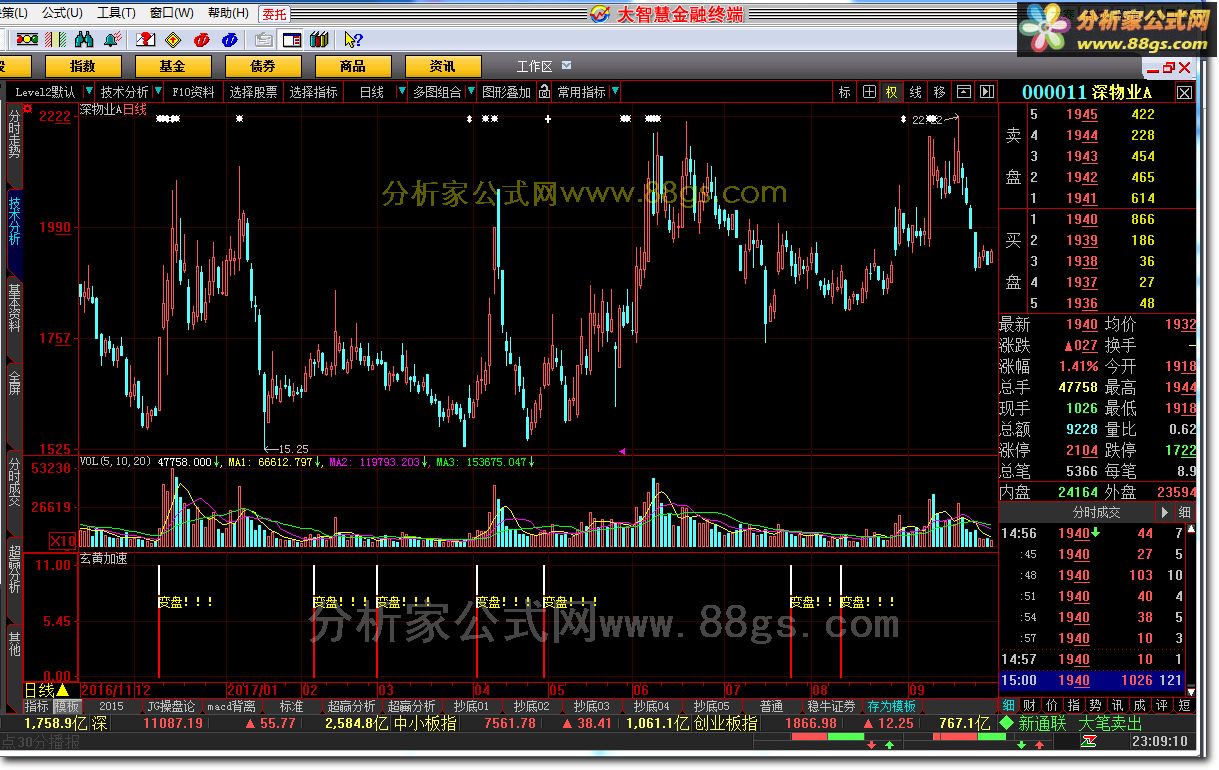Select the 债券 category button
The width and height of the screenshot is (1219, 770).
[263, 66]
